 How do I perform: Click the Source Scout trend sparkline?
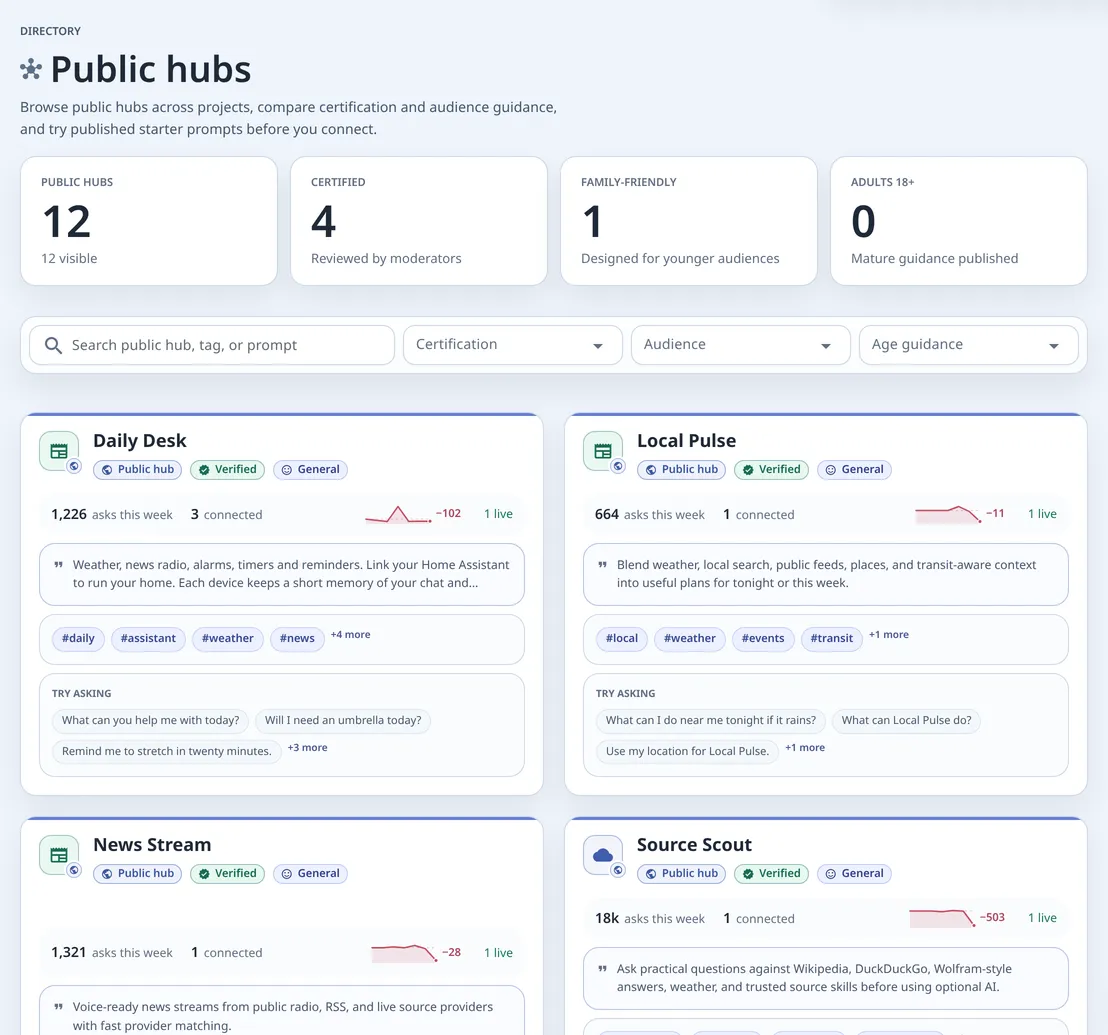pyautogui.click(x=942, y=918)
